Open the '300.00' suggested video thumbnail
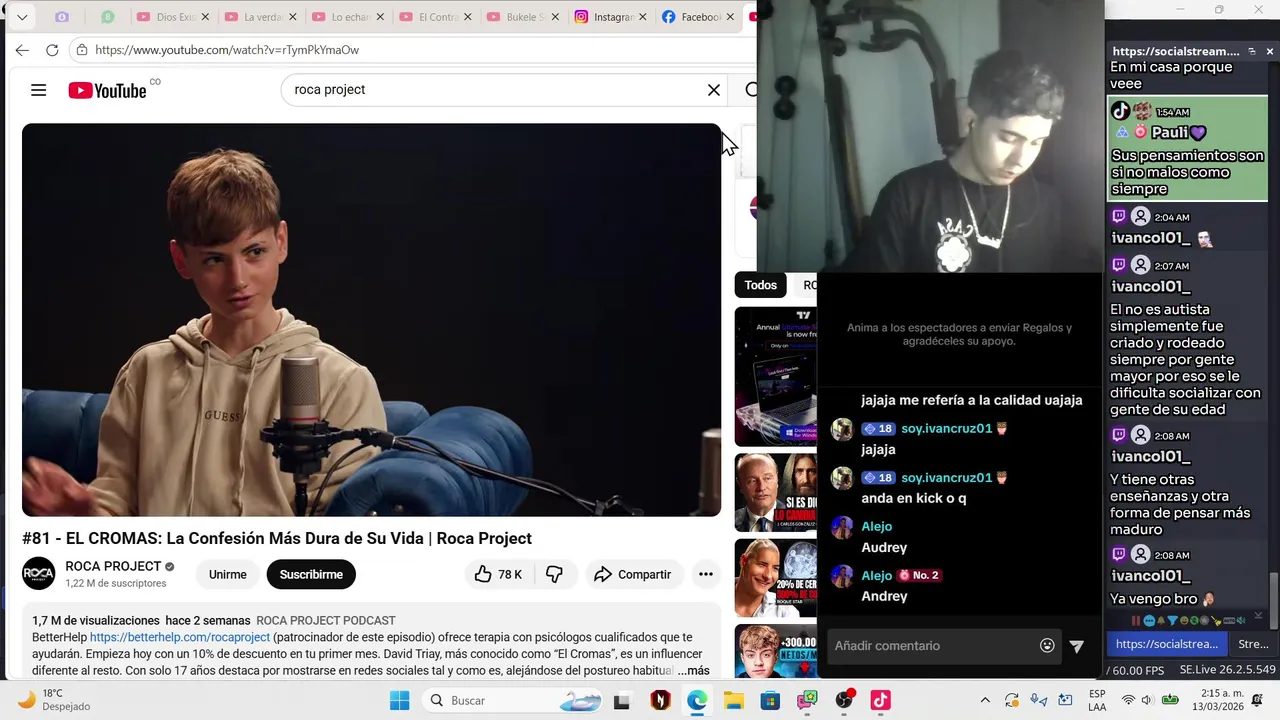 (776, 651)
